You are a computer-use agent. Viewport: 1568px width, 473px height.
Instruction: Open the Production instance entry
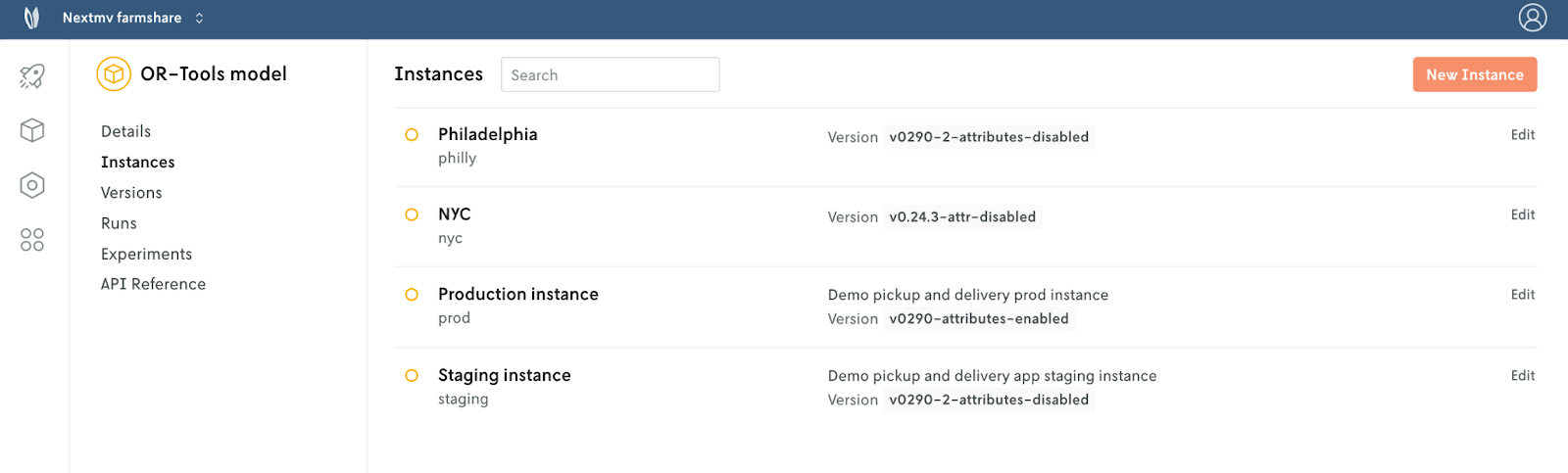click(517, 295)
